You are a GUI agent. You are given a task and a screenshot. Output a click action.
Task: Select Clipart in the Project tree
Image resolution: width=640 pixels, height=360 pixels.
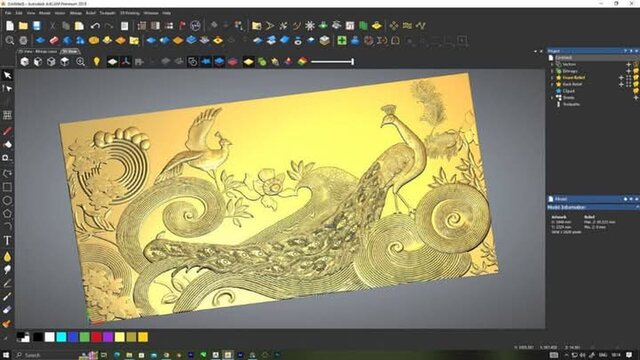coord(569,91)
